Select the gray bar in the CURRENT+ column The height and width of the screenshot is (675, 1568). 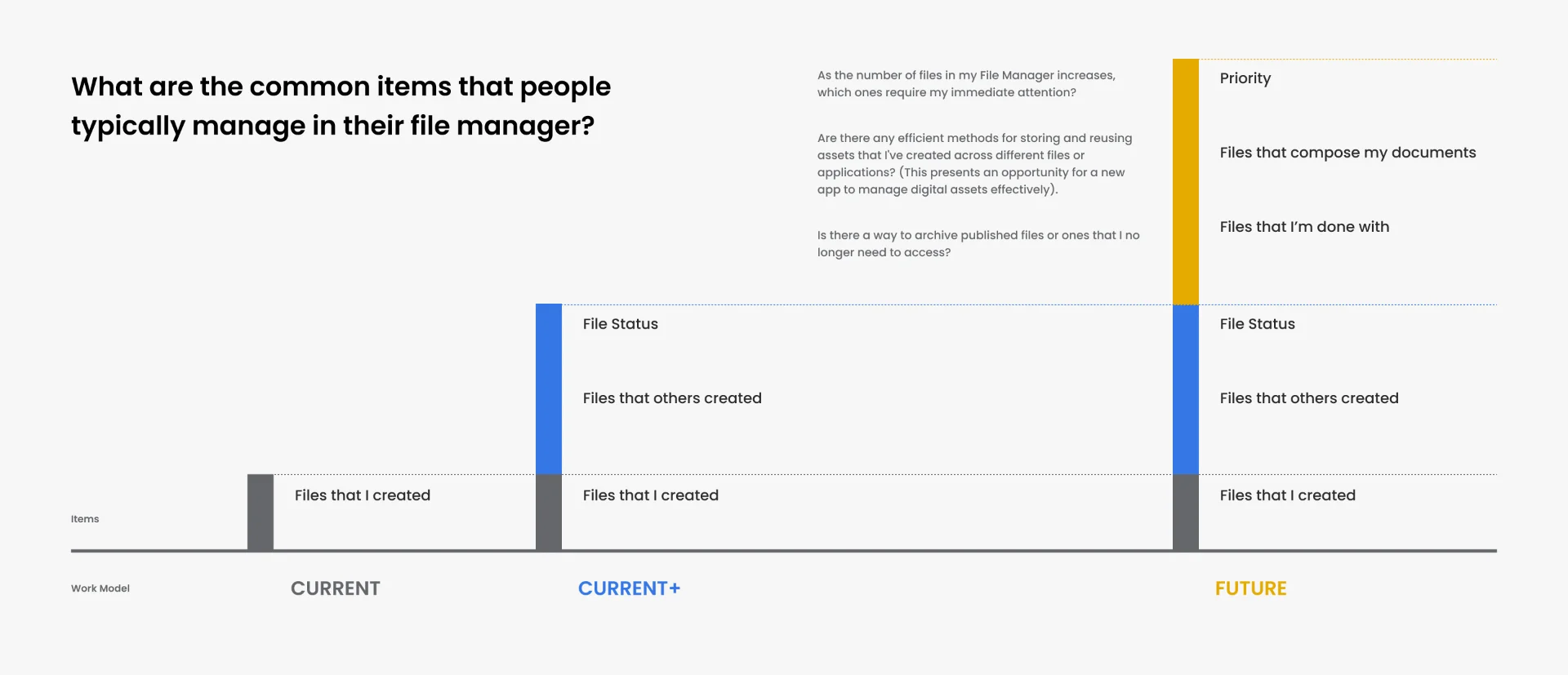pyautogui.click(x=548, y=513)
